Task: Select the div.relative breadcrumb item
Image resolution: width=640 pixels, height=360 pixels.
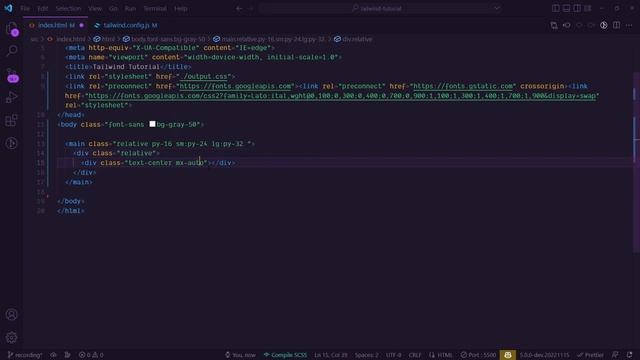Action: tap(357, 39)
